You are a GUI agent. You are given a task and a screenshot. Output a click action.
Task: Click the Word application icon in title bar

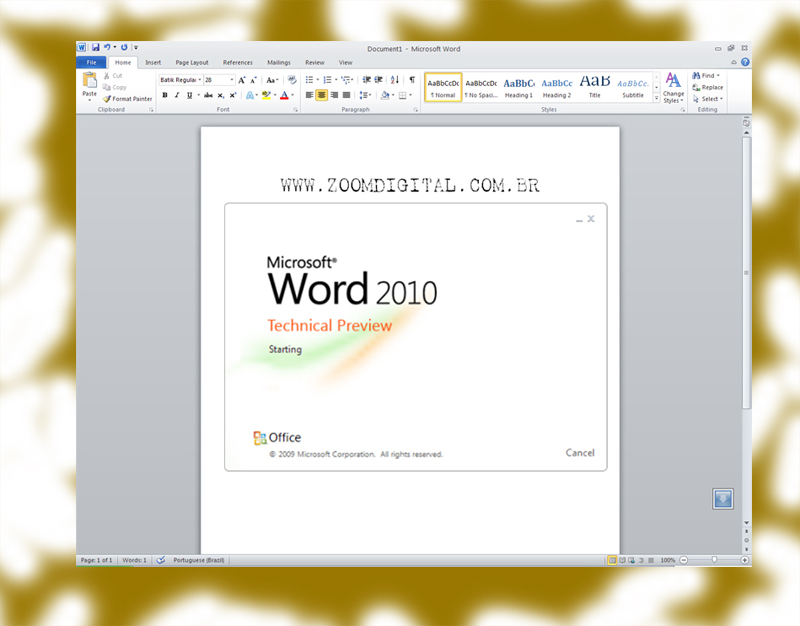(82, 47)
